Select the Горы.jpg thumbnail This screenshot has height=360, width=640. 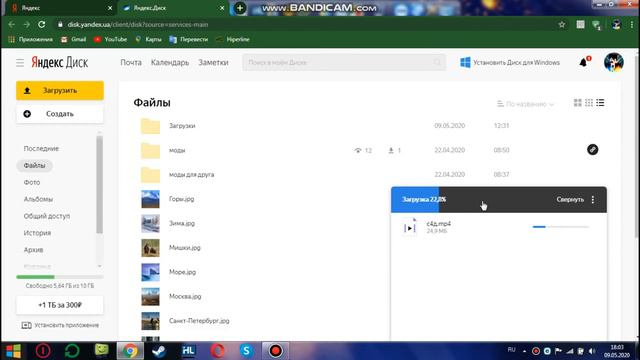click(150, 199)
